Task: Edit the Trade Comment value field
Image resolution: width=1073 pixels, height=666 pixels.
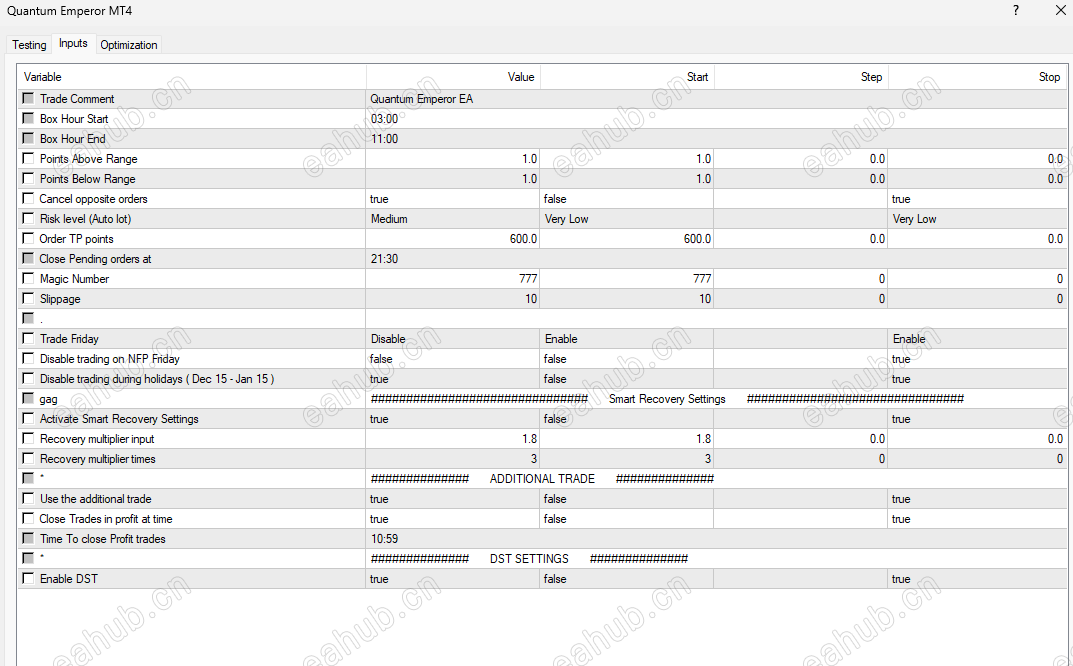Action: pyautogui.click(x=716, y=99)
